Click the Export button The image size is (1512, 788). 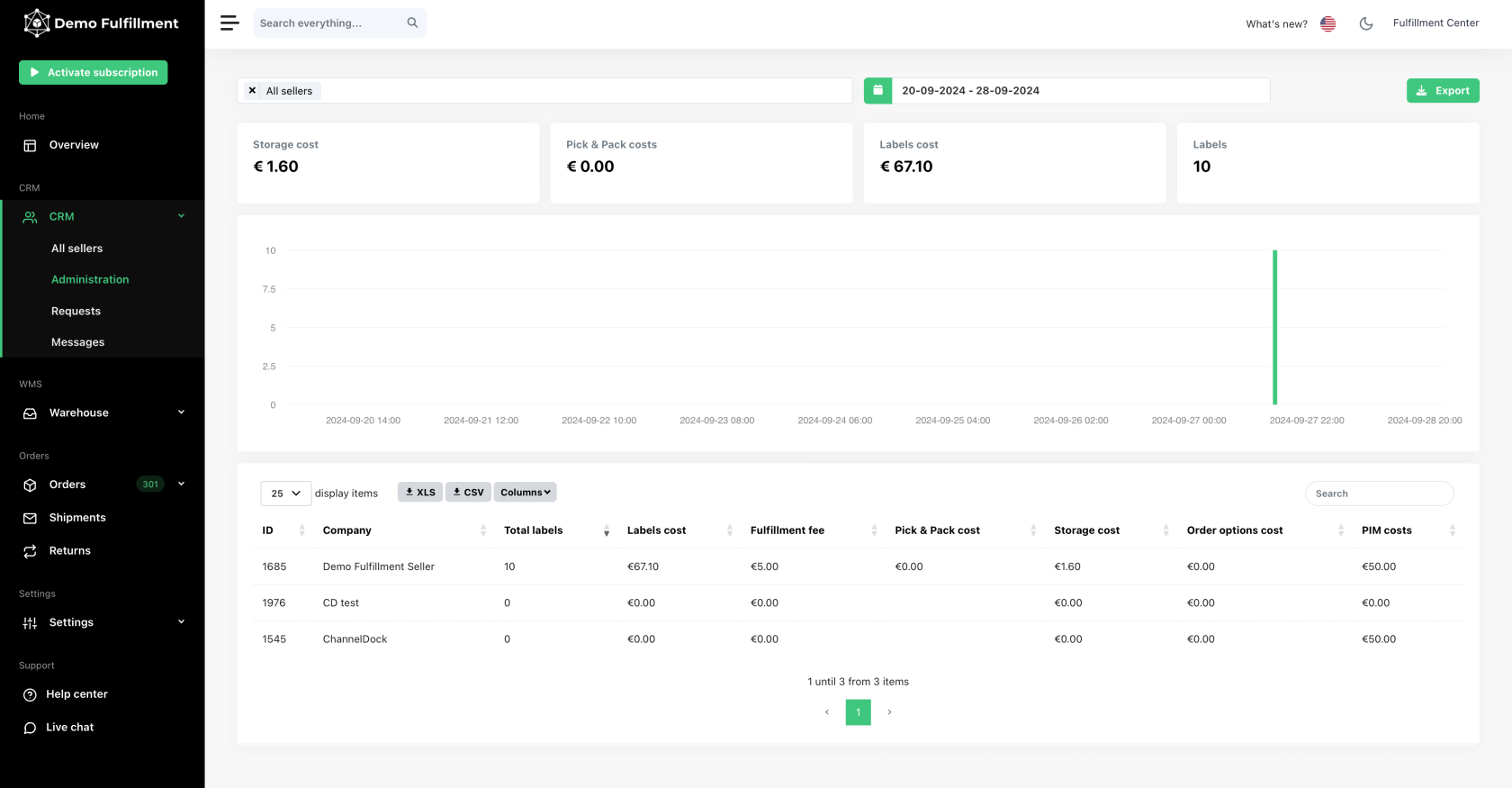(1443, 91)
